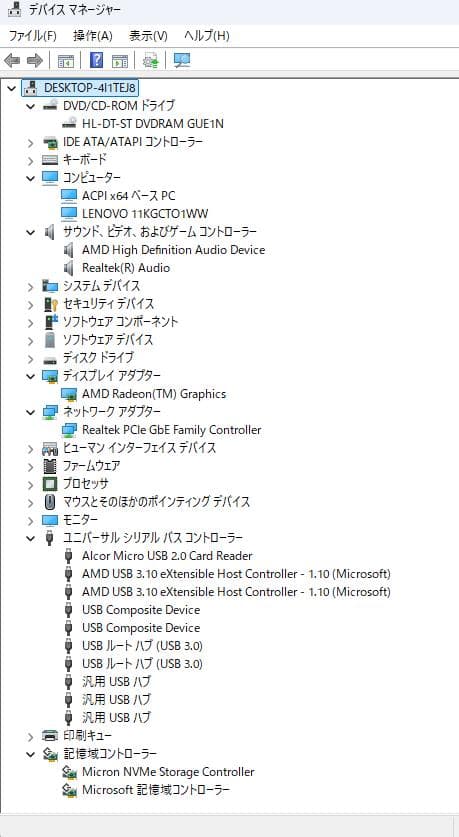Screen dimensions: 459x837
Task: Expand the キーボード category
Action: tap(30, 160)
